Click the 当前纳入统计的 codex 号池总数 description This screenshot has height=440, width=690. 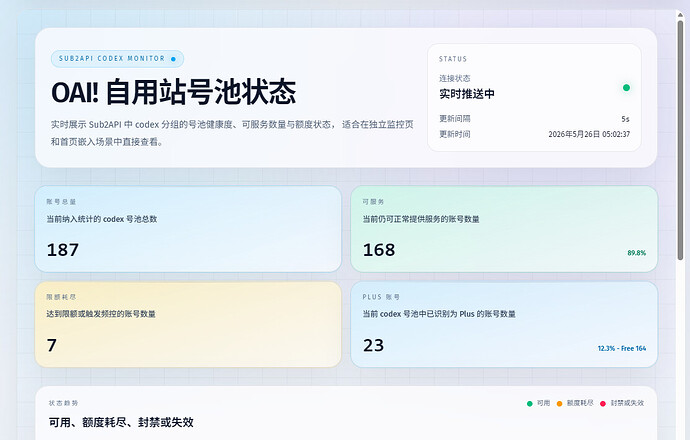coord(102,219)
